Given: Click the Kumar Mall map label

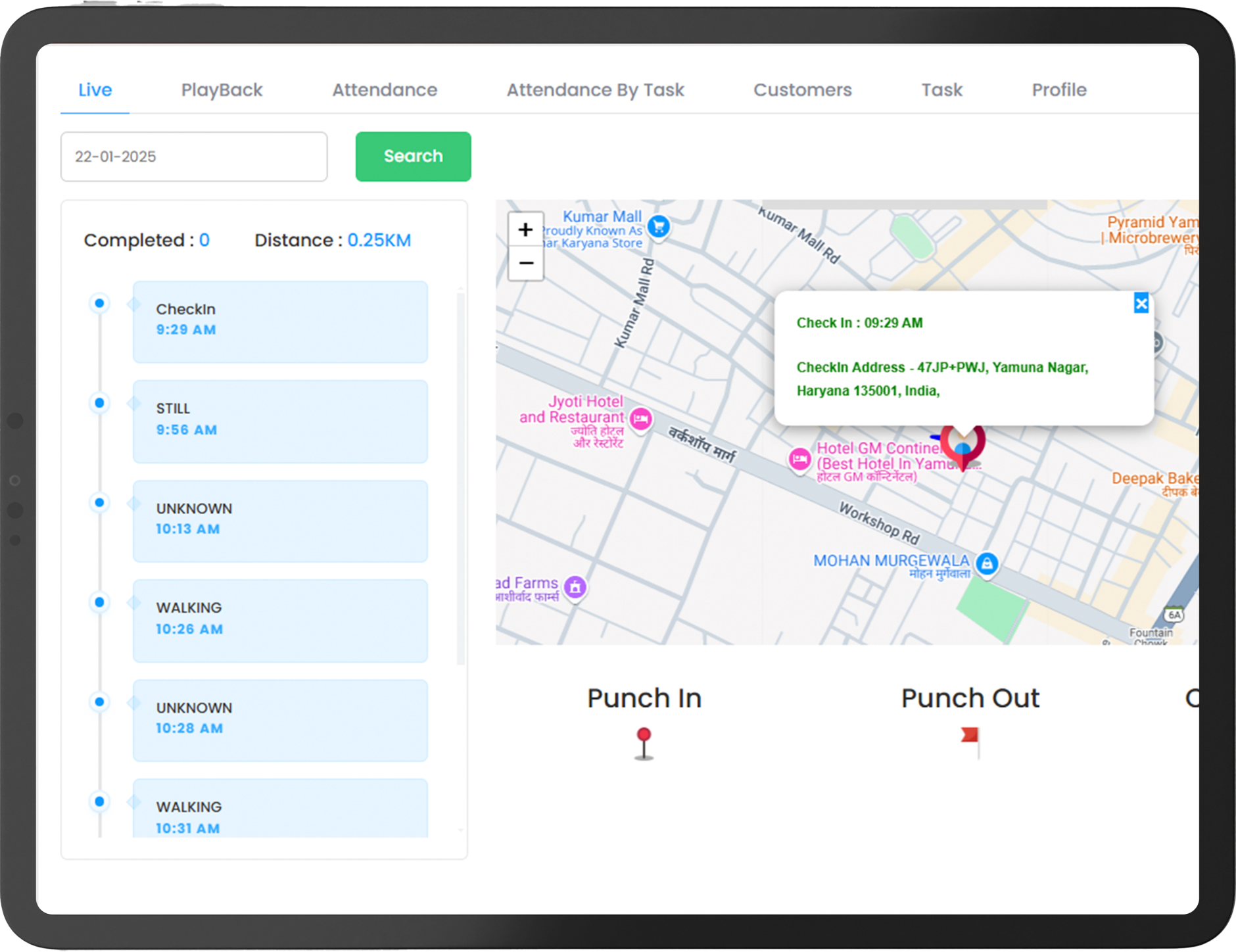Looking at the screenshot, I should tap(602, 216).
